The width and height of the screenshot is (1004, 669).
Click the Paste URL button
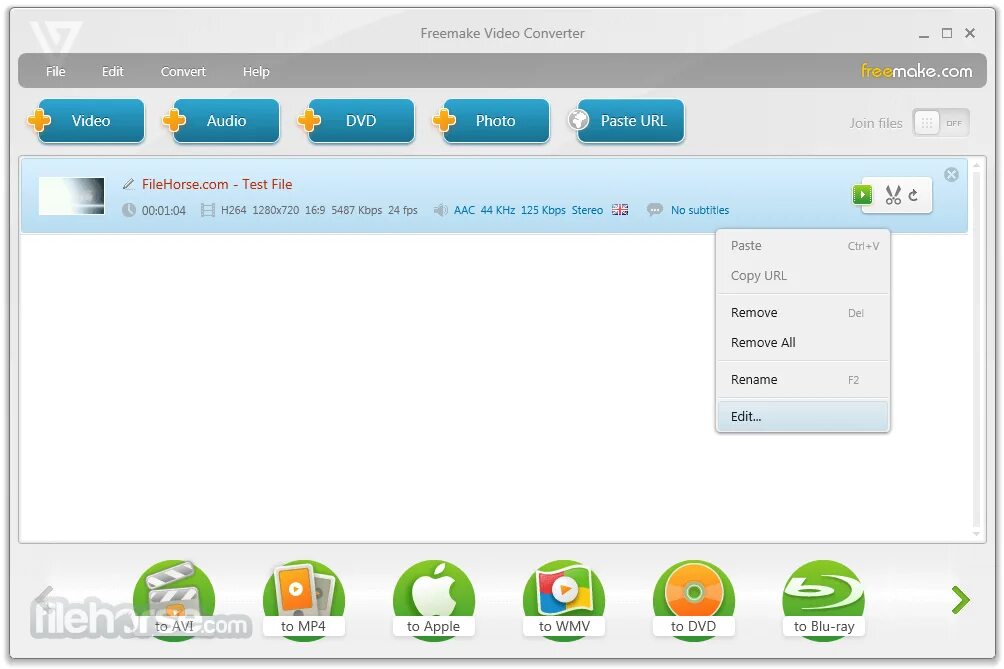click(x=627, y=120)
